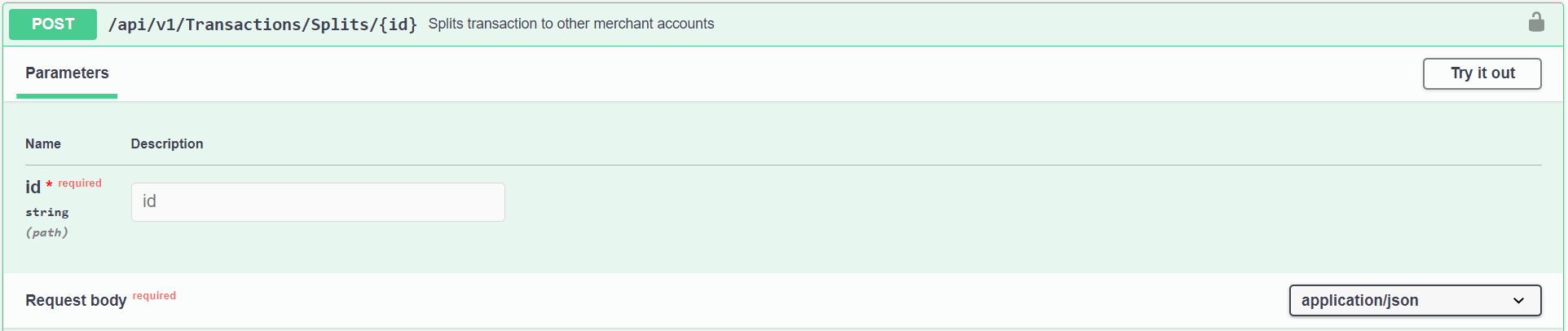Click the green underline beneath the Parameters tab
The height and width of the screenshot is (331, 1568).
click(67, 96)
